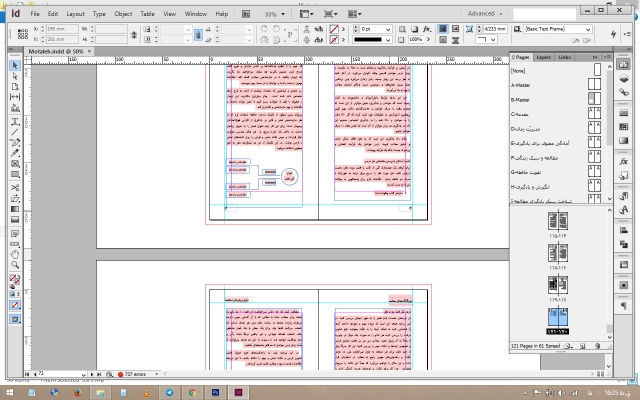Switch to the Layers panel tab
This screenshot has height=400, width=640.
pyautogui.click(x=543, y=57)
